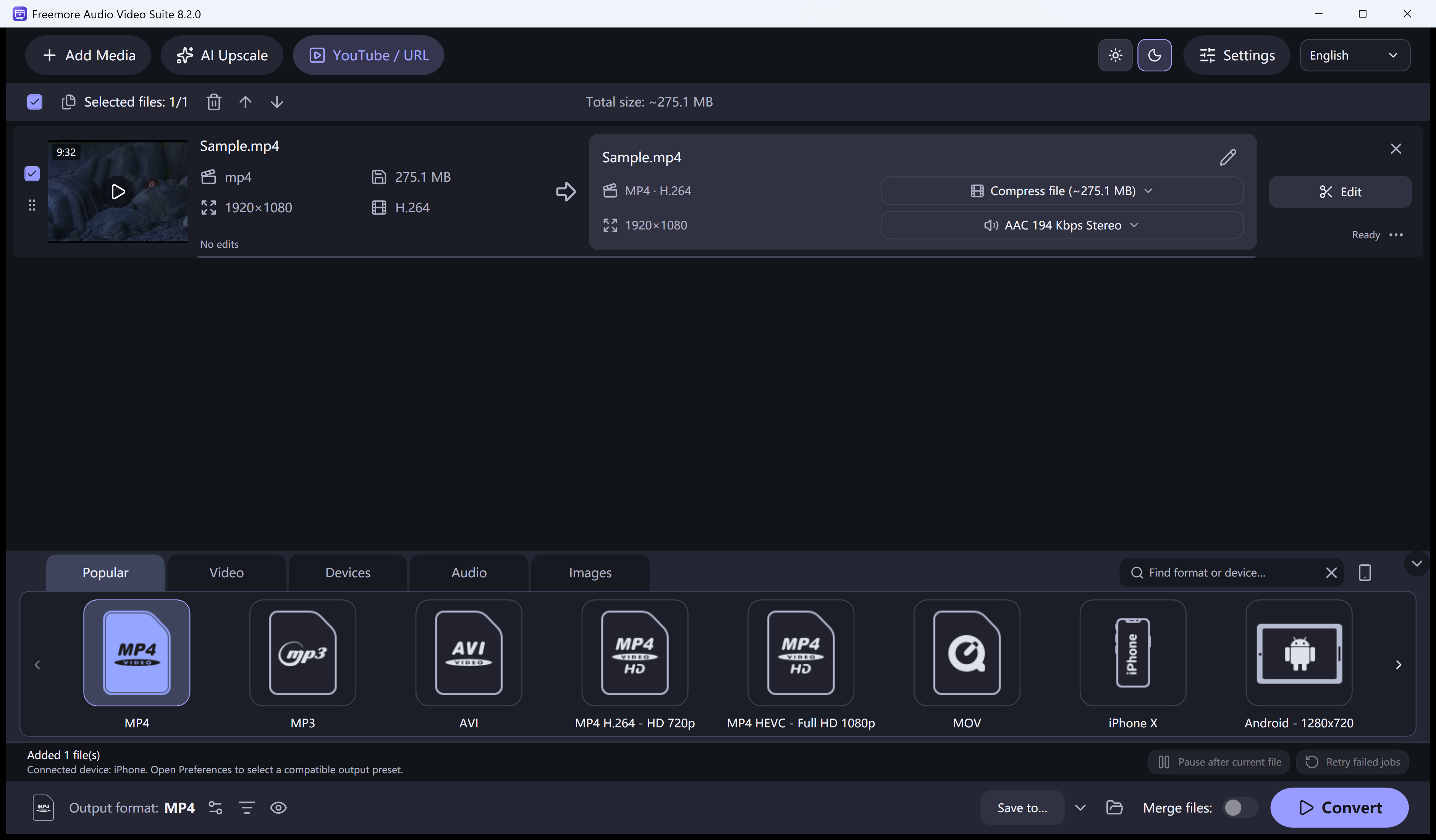Show next format presets with right arrow
Image resolution: width=1436 pixels, height=840 pixels.
(1399, 664)
